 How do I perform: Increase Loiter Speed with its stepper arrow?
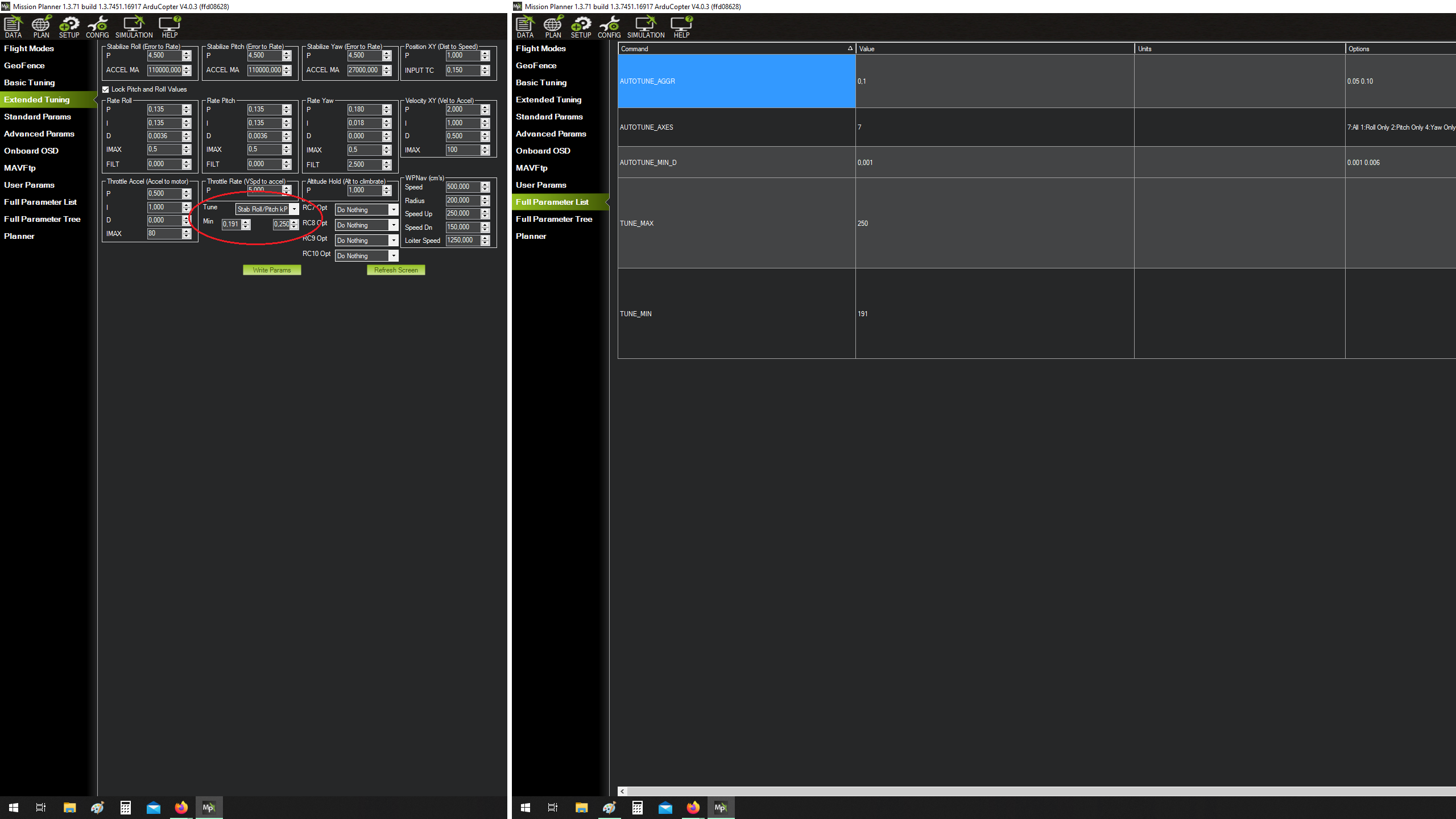[485, 238]
